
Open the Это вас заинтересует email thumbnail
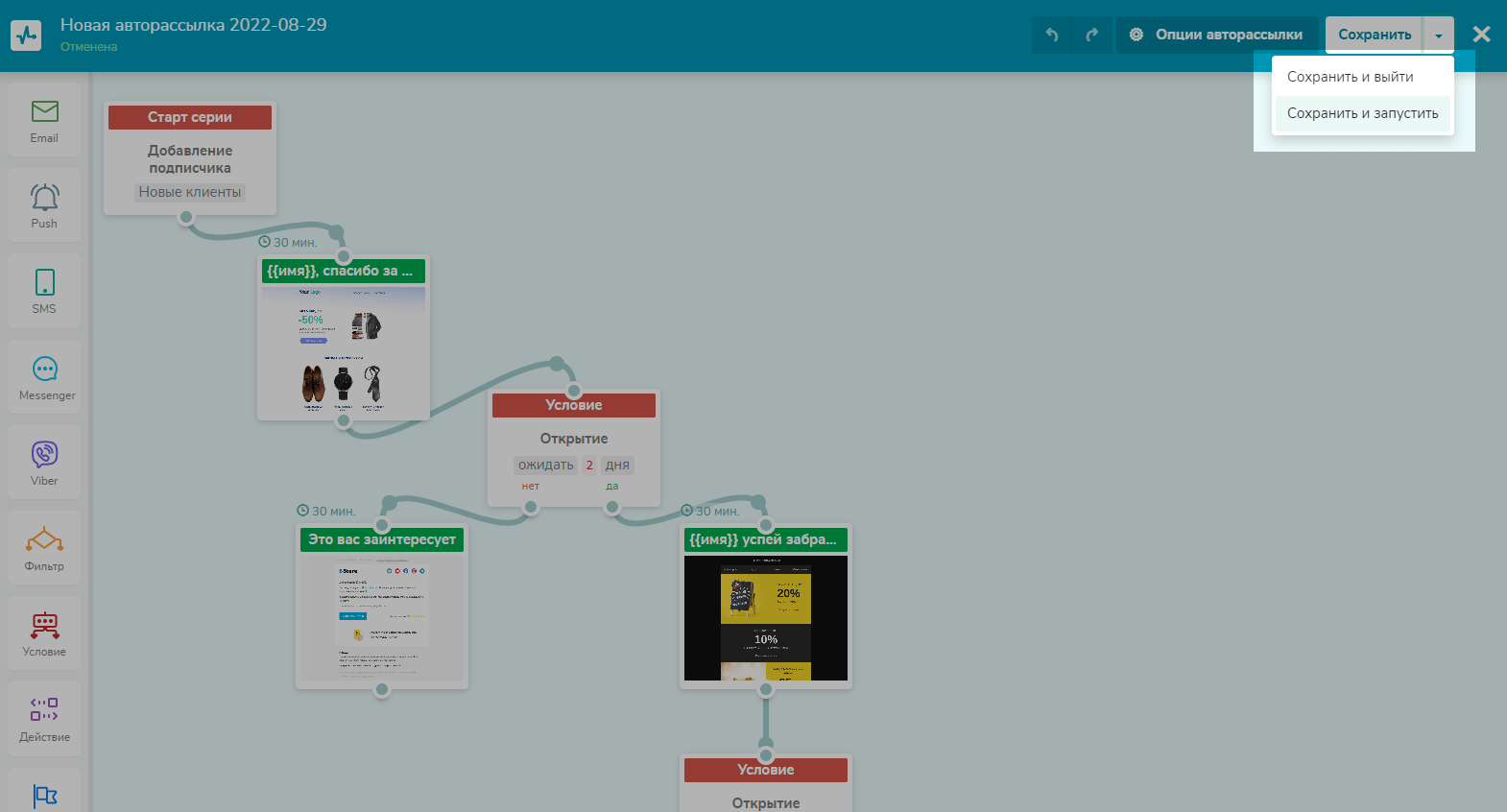(382, 618)
